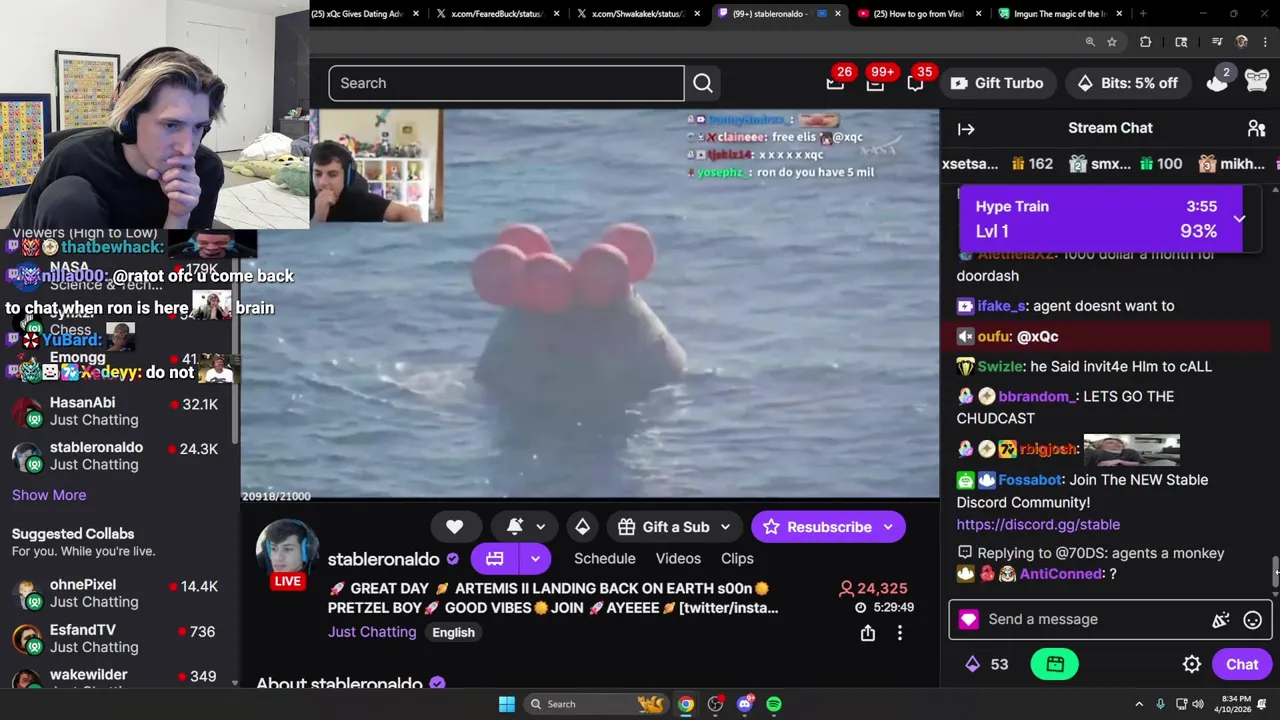This screenshot has height=720, width=1280.
Task: Follow heart button under the stream
Action: [455, 527]
